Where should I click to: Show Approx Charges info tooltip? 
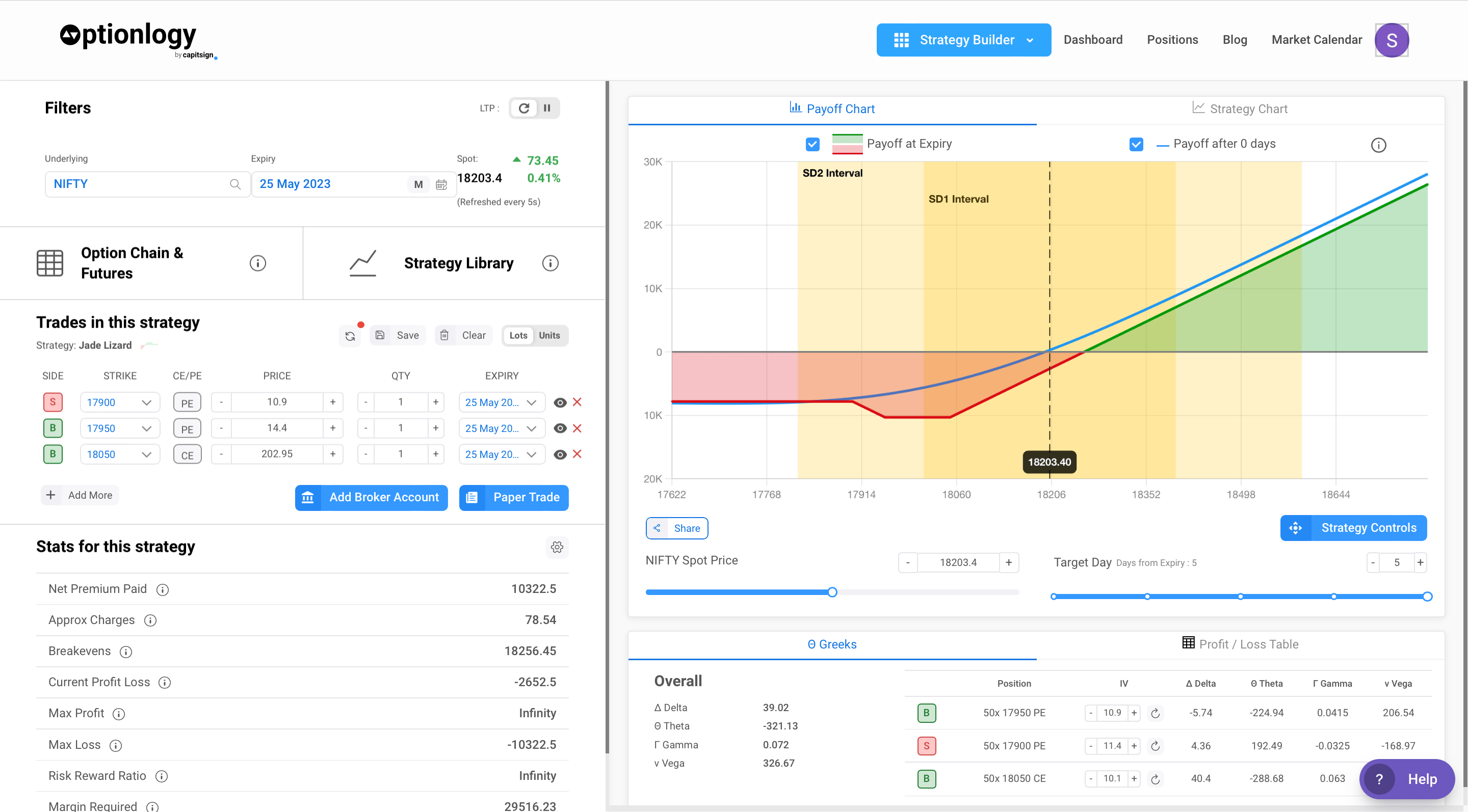[x=150, y=620]
